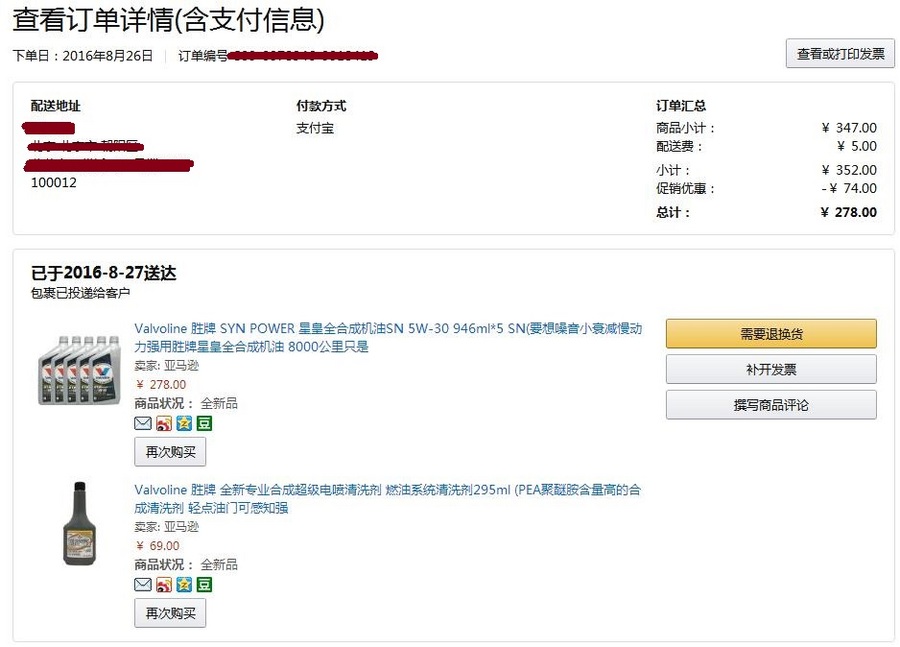Screen dimensions: 900x647
Task: Share fuel cleaner item via Weibo icon
Action: click(164, 585)
